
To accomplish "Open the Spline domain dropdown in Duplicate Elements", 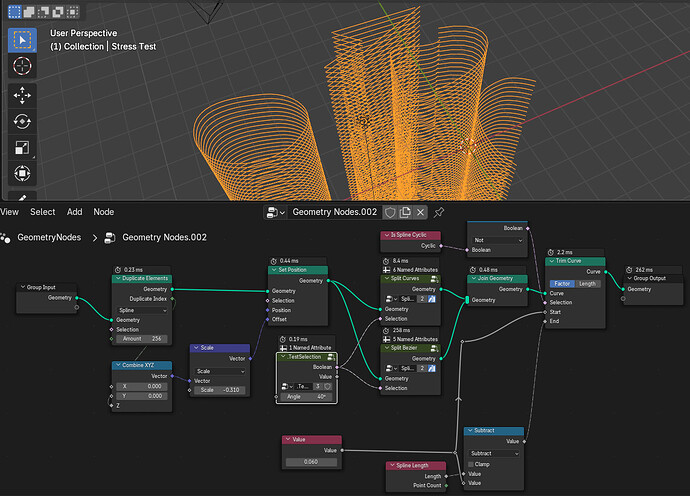I will [x=143, y=310].
